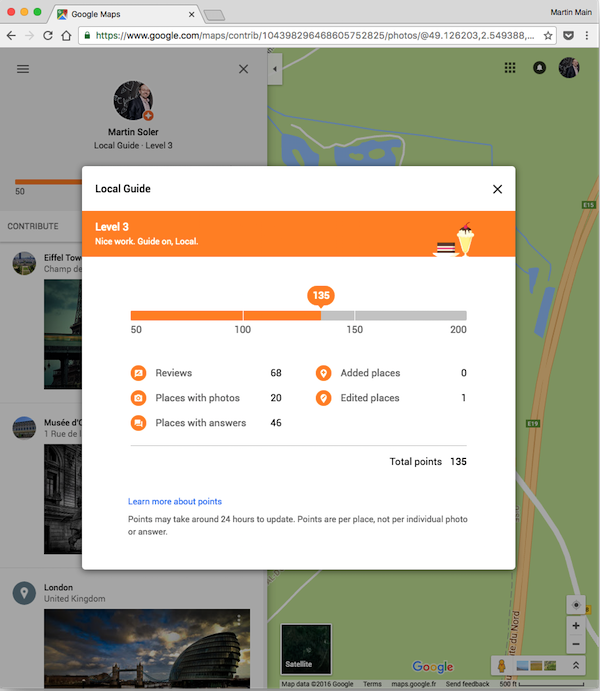The image size is (600, 691).
Task: Click the Edited places pin icon
Action: tap(323, 398)
